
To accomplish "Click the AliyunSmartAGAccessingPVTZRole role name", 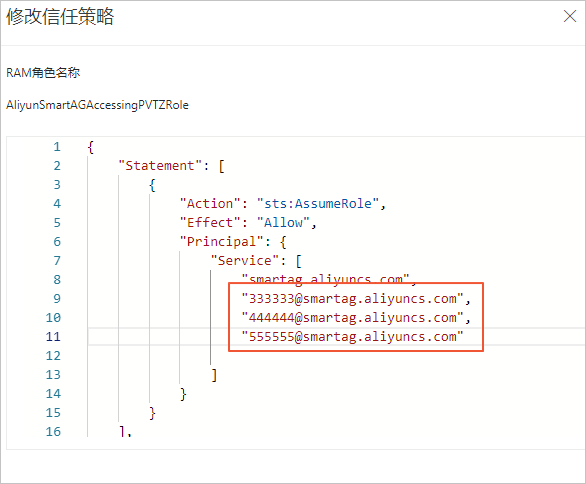I will [98, 105].
